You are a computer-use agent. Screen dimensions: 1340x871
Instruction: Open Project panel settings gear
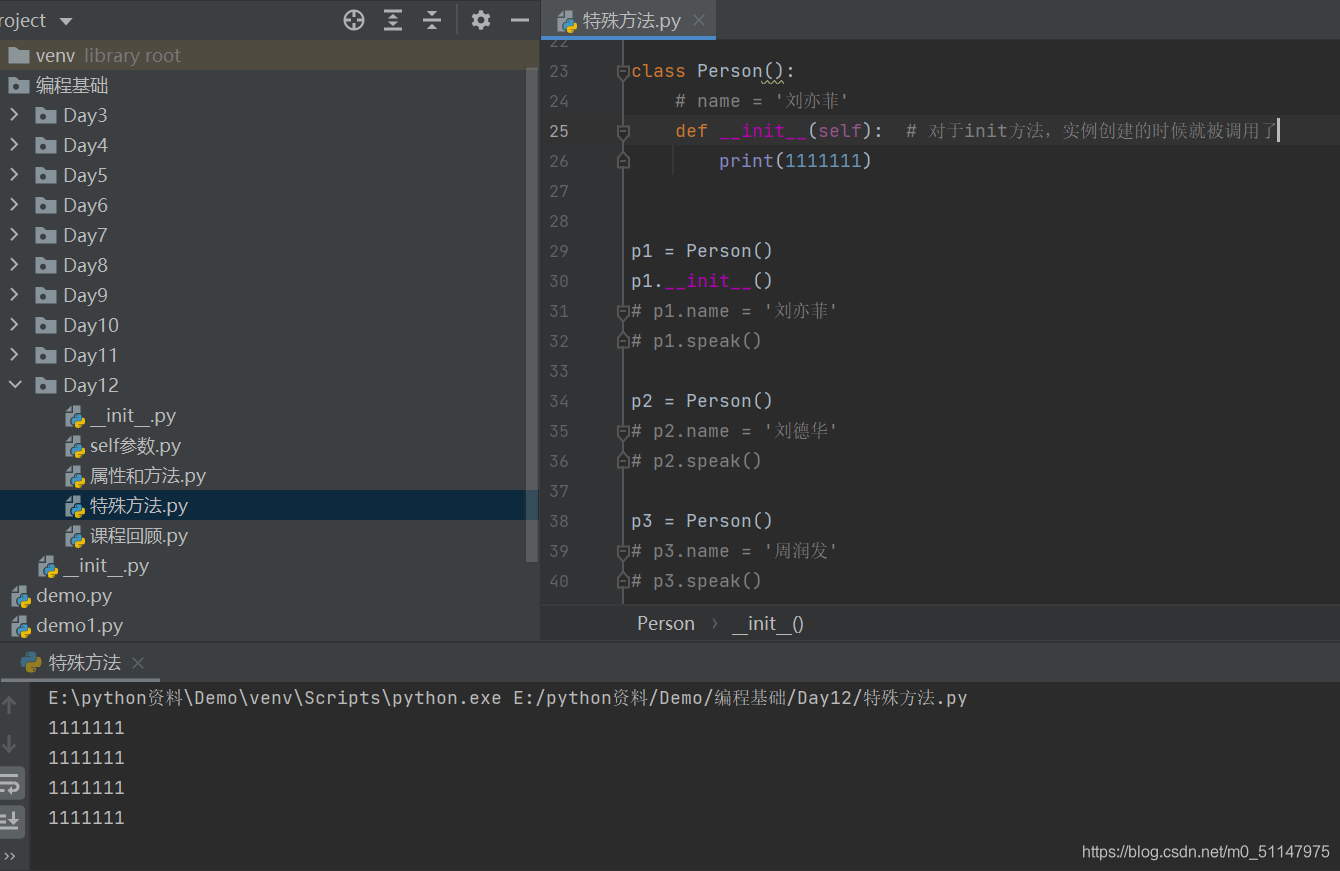[481, 20]
